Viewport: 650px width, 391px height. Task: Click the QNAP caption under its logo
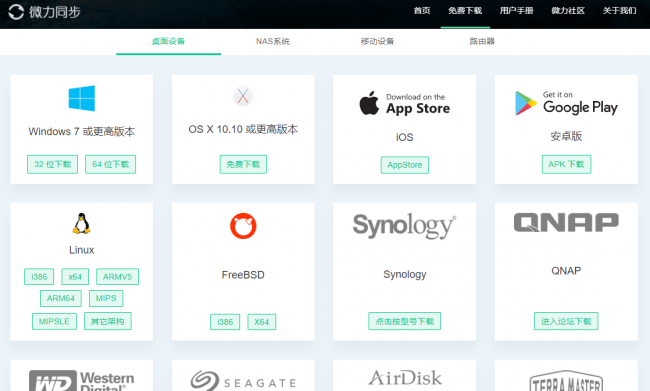tap(566, 271)
